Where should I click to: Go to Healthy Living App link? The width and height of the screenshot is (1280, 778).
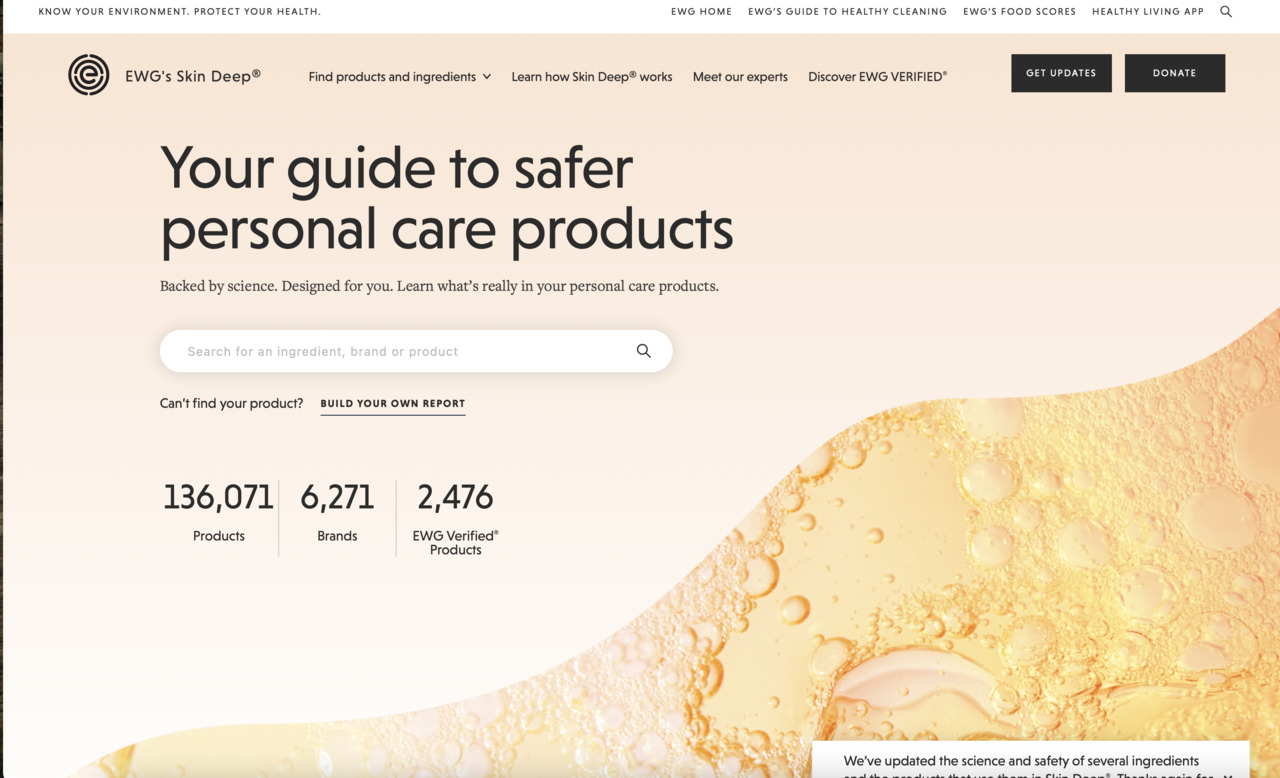(x=1147, y=12)
